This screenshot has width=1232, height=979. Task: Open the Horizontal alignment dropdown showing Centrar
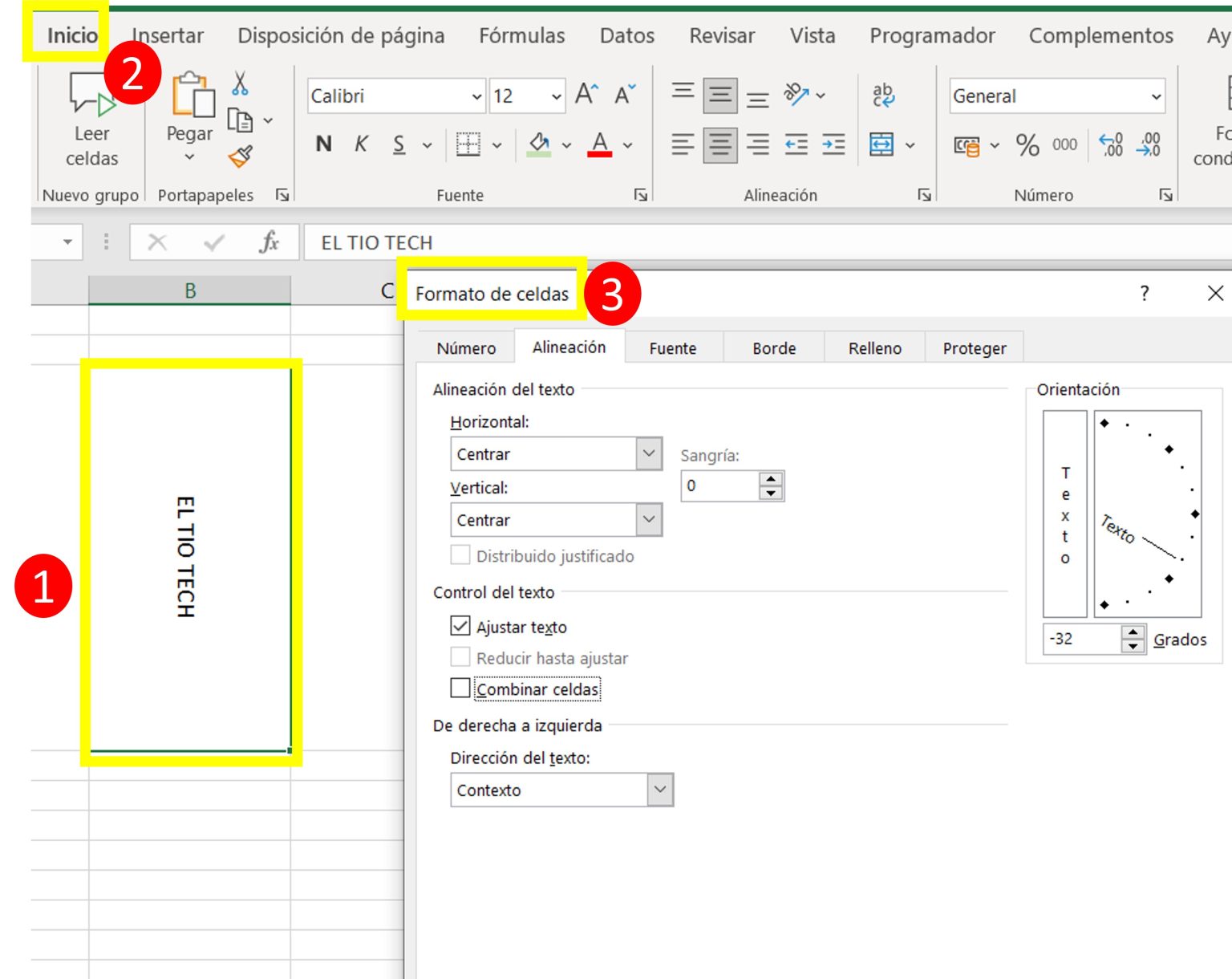[647, 453]
